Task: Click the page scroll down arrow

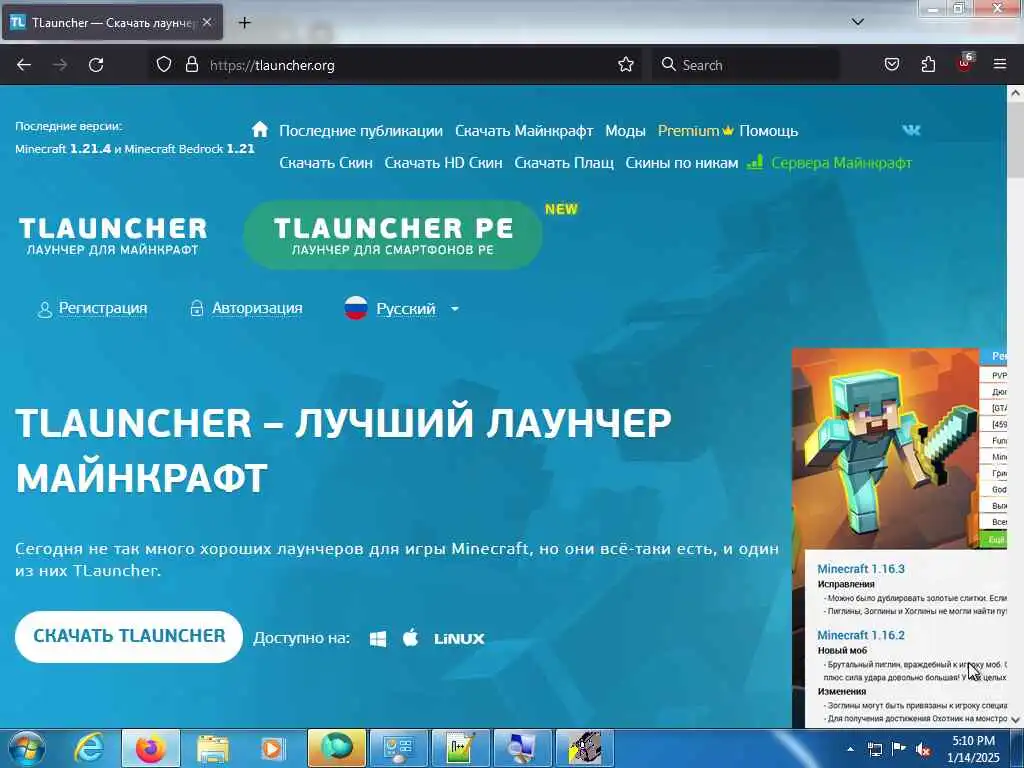Action: (x=1016, y=720)
